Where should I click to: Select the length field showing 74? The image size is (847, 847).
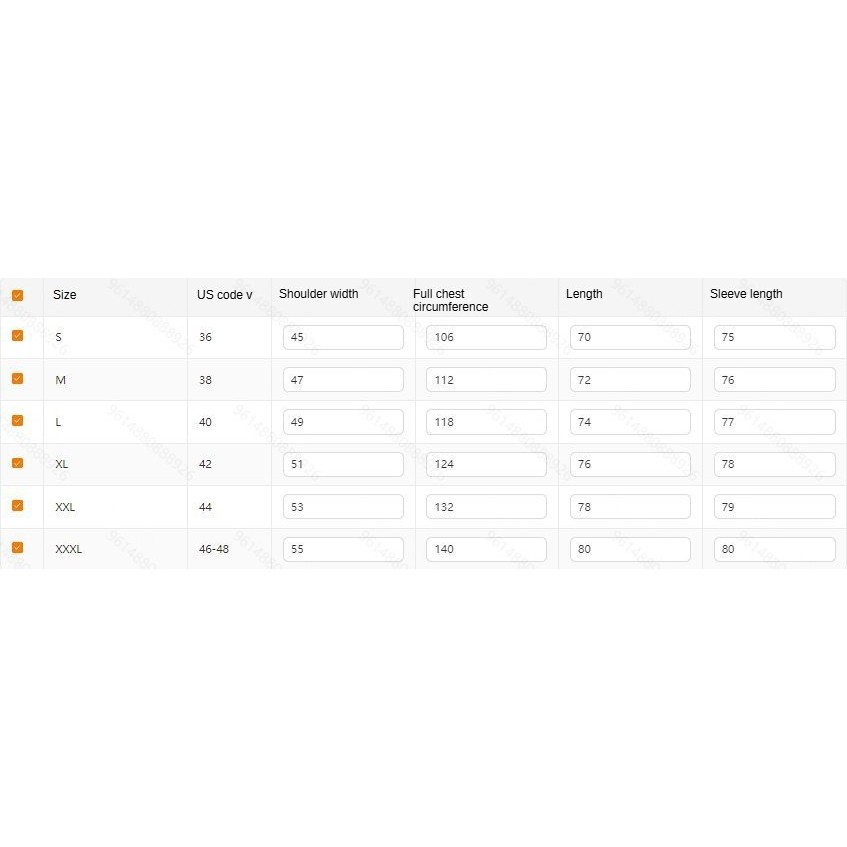[x=630, y=422]
